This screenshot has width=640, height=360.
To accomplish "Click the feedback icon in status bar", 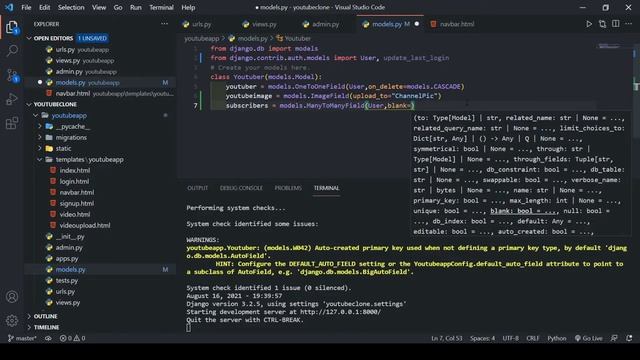I will pos(614,338).
